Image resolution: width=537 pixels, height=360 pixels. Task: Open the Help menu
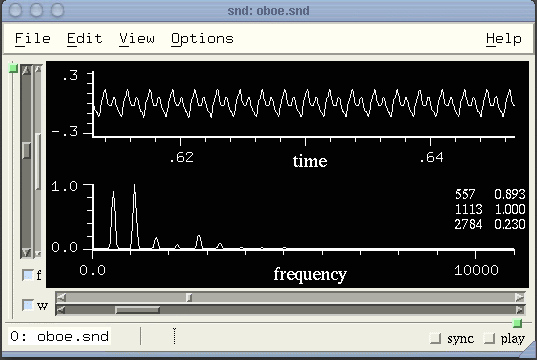point(503,38)
